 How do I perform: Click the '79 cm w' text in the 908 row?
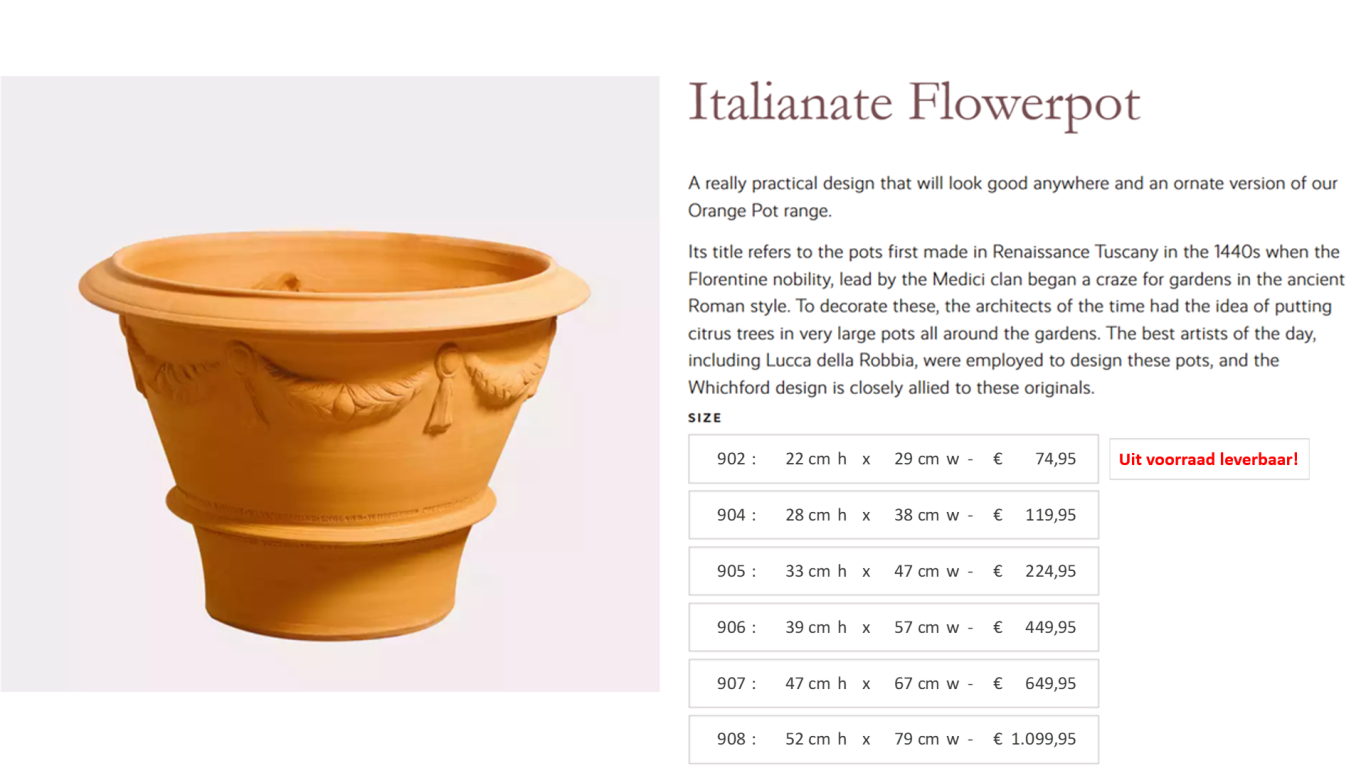(927, 739)
